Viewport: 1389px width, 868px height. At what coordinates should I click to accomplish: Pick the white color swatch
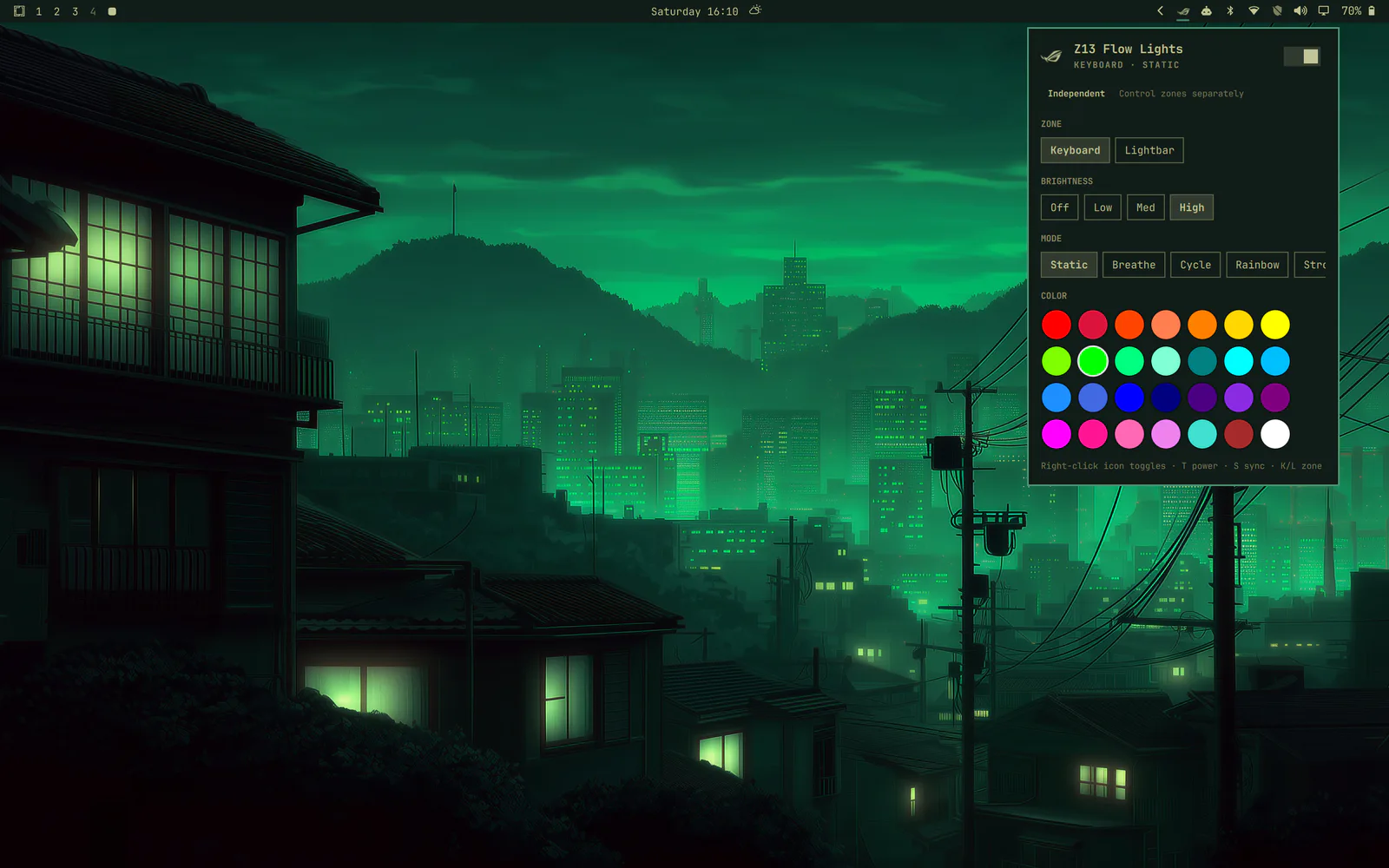tap(1275, 434)
